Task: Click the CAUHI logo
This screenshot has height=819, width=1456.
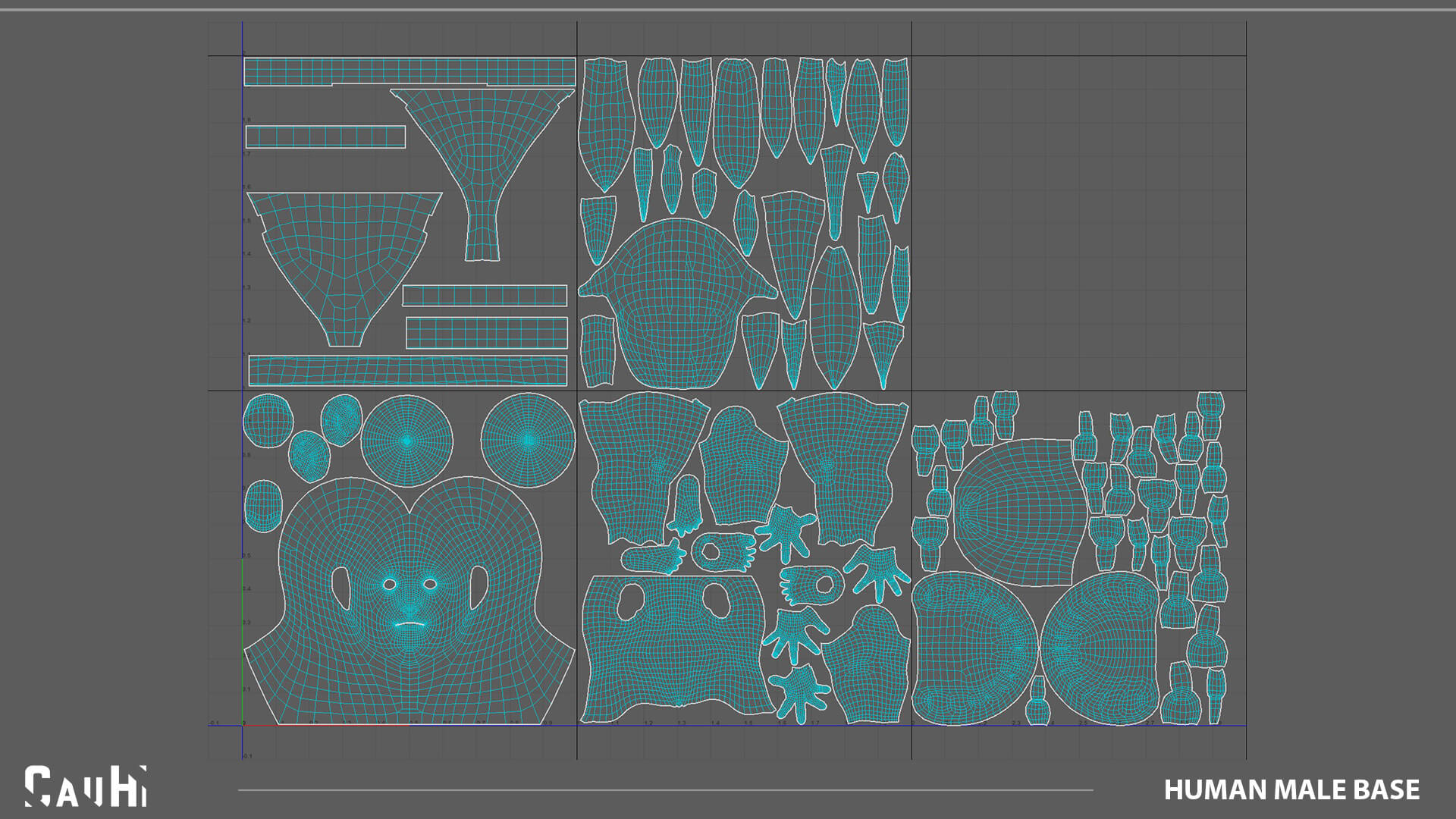Action: (85, 786)
